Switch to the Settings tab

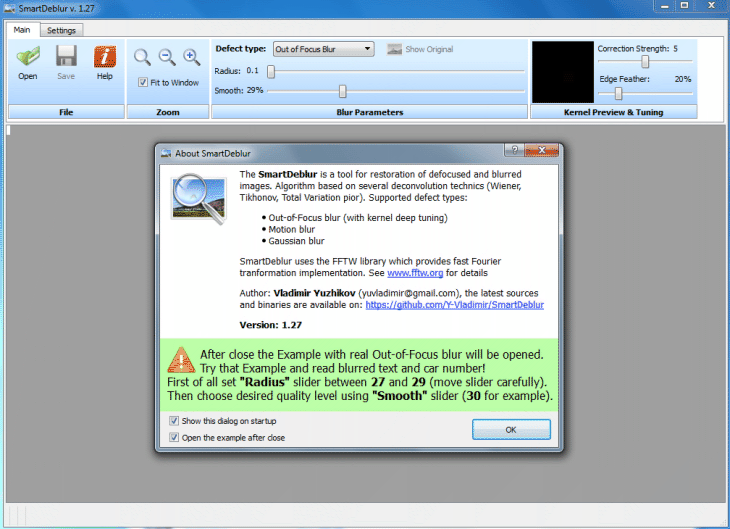[x=62, y=30]
